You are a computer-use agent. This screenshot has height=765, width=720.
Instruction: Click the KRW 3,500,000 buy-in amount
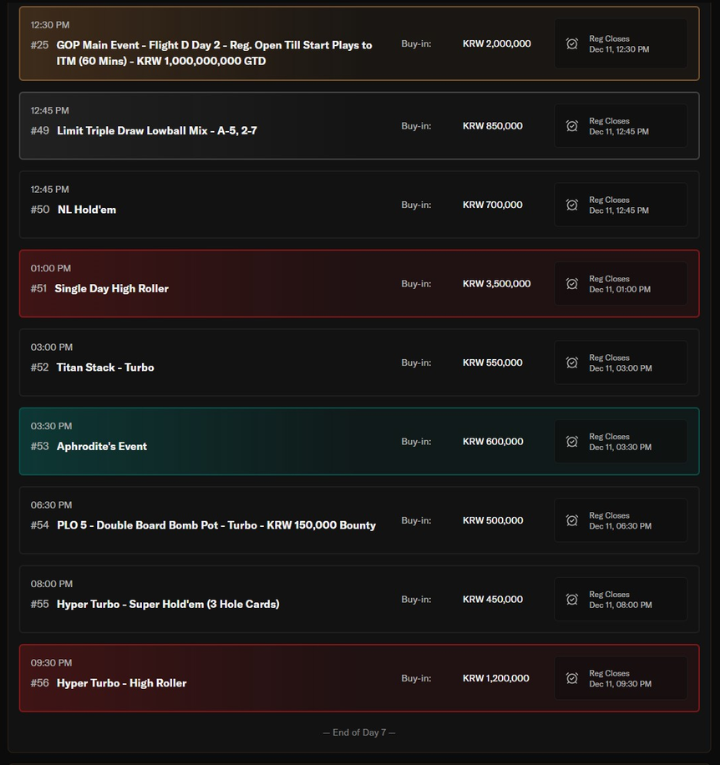click(497, 284)
